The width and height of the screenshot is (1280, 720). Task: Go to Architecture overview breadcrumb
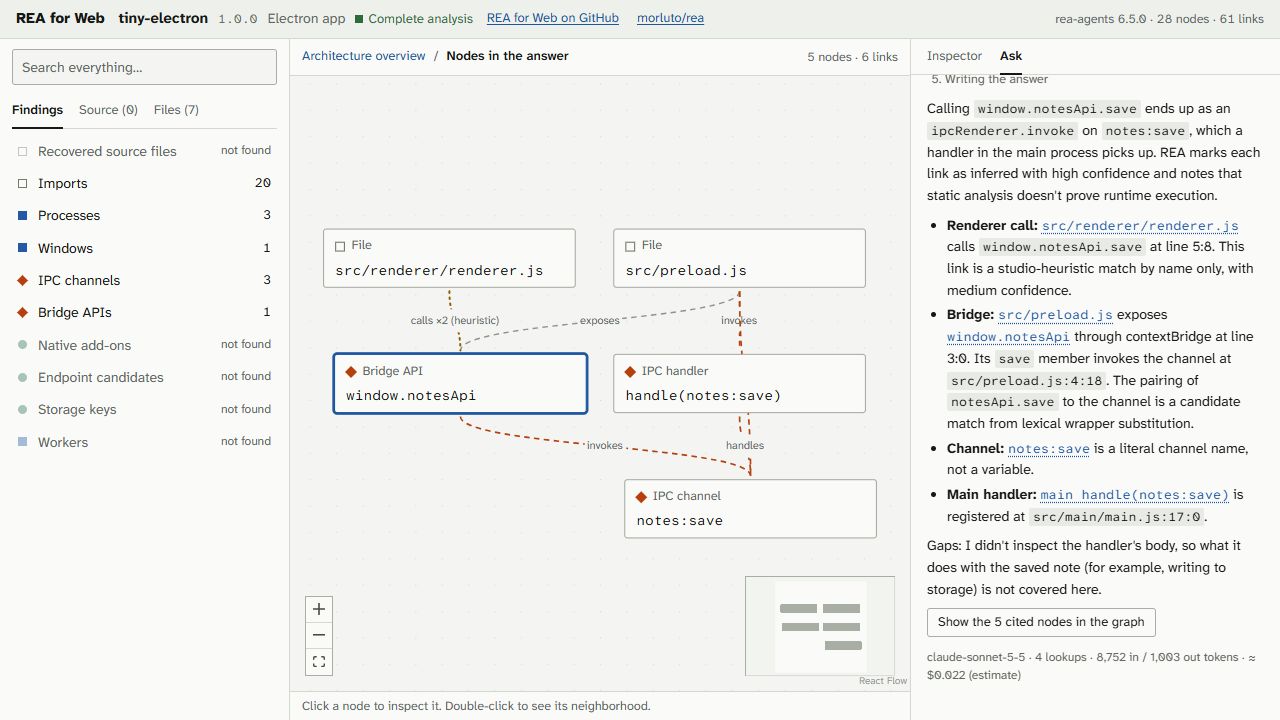pyautogui.click(x=364, y=56)
